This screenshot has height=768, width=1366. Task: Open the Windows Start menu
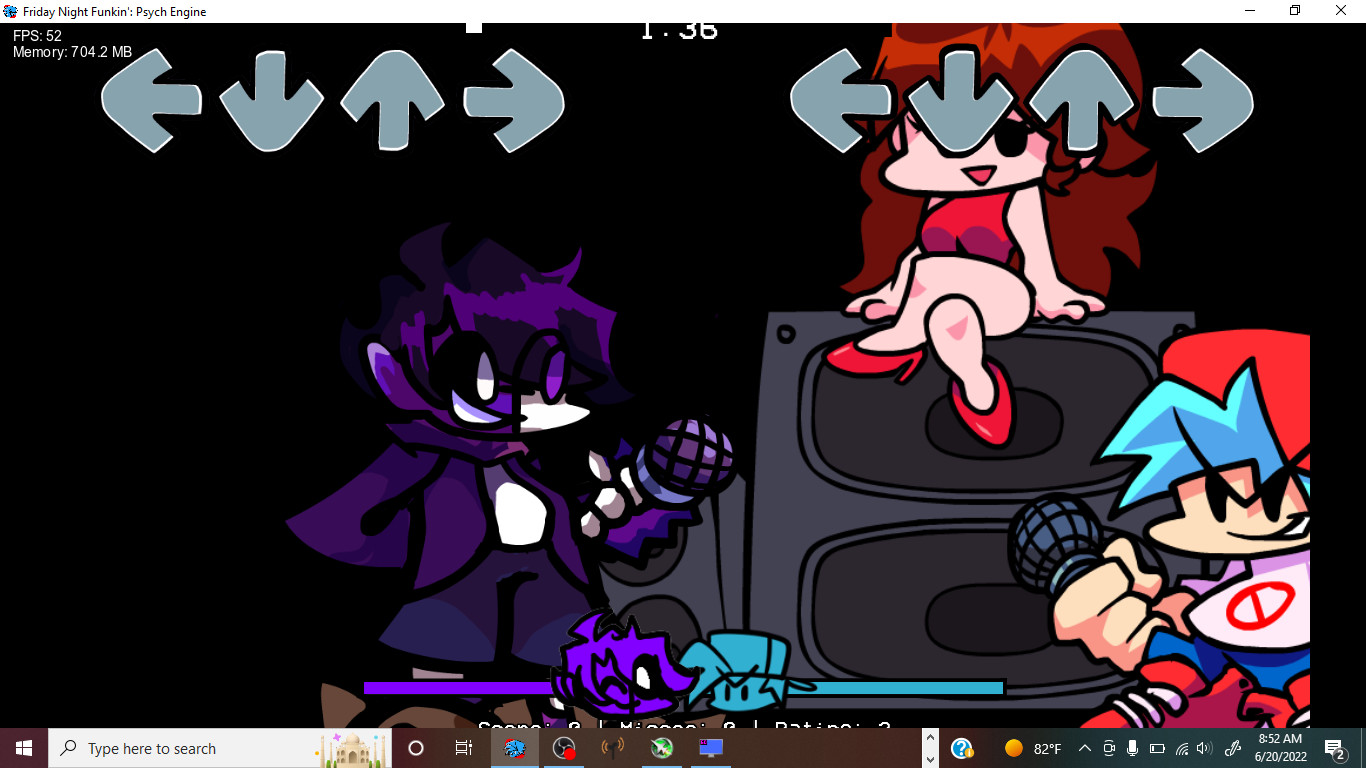tap(24, 748)
